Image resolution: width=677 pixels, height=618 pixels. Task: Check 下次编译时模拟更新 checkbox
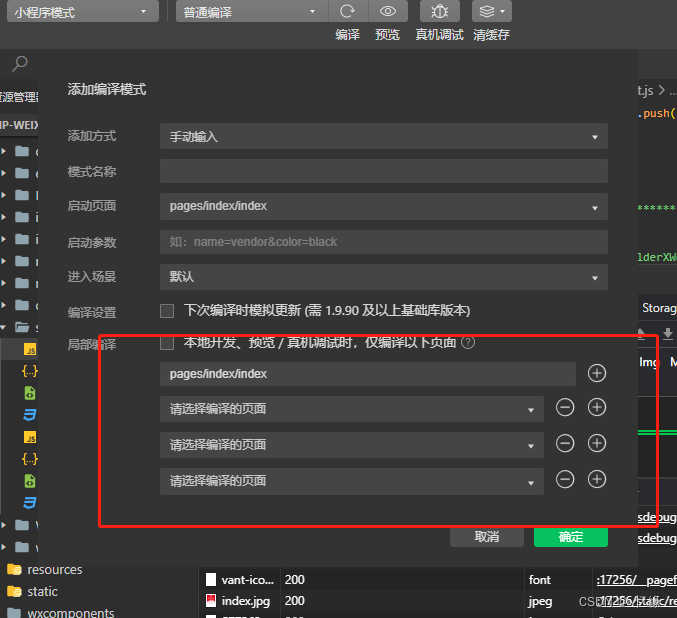pyautogui.click(x=167, y=311)
